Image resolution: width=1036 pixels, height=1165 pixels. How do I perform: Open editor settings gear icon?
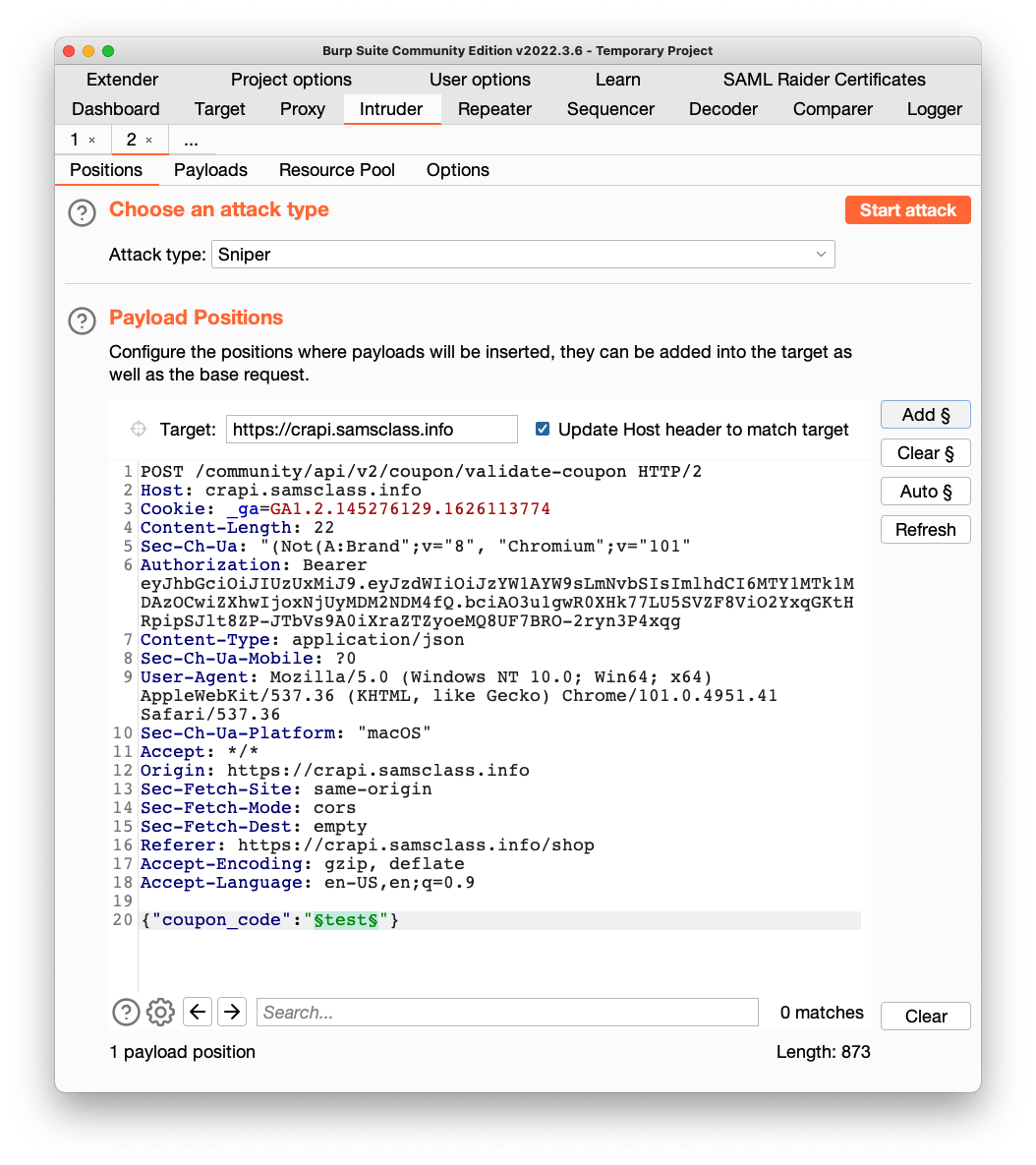point(160,1012)
